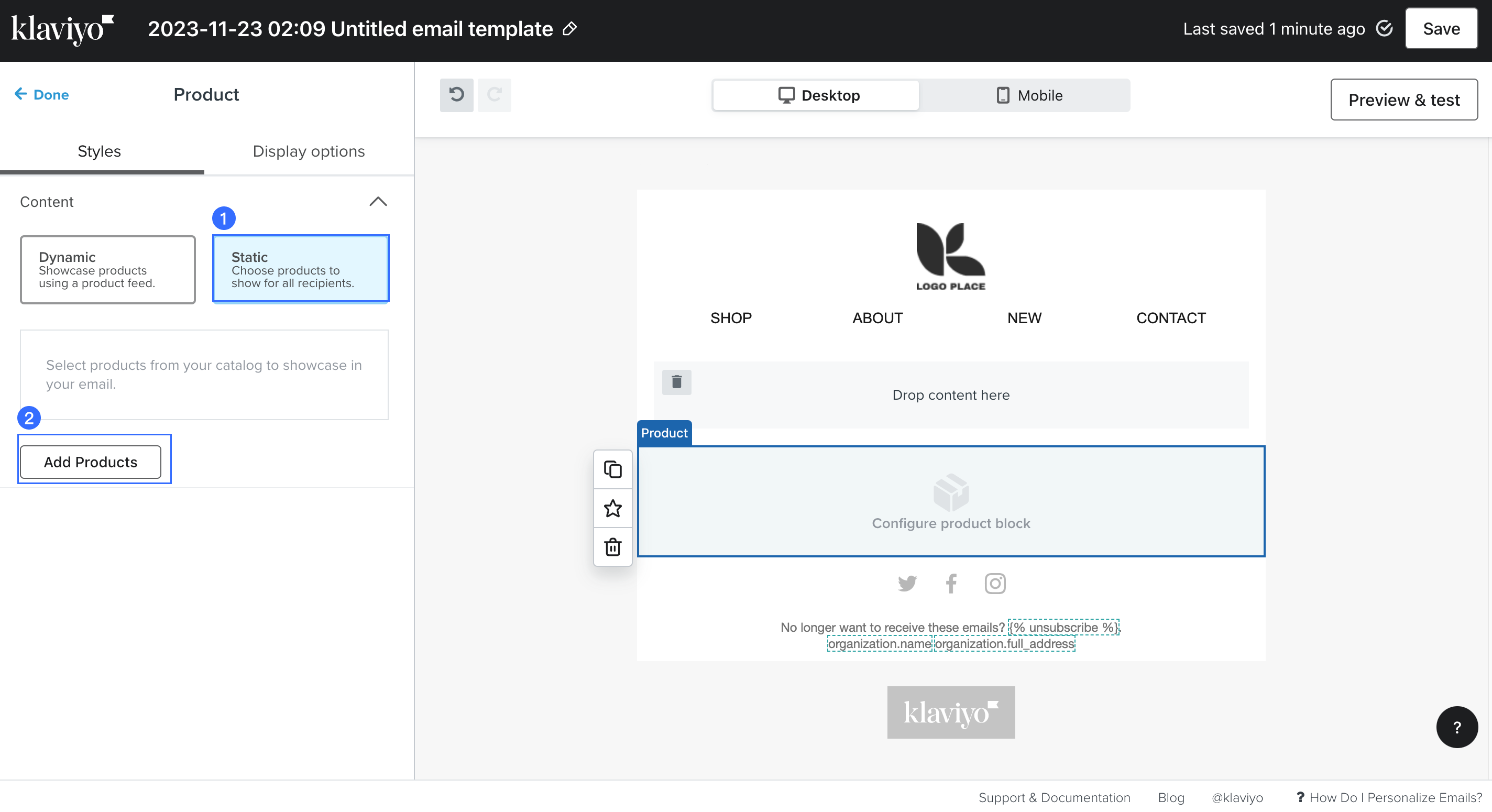This screenshot has width=1492, height=812.
Task: Click the Preview & test button
Action: 1403,100
